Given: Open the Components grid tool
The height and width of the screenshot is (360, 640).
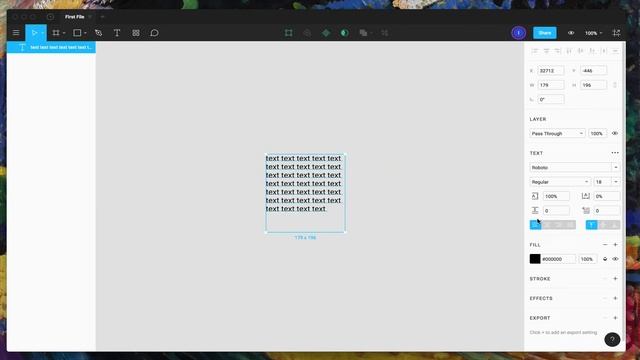Looking at the screenshot, I should point(136,33).
